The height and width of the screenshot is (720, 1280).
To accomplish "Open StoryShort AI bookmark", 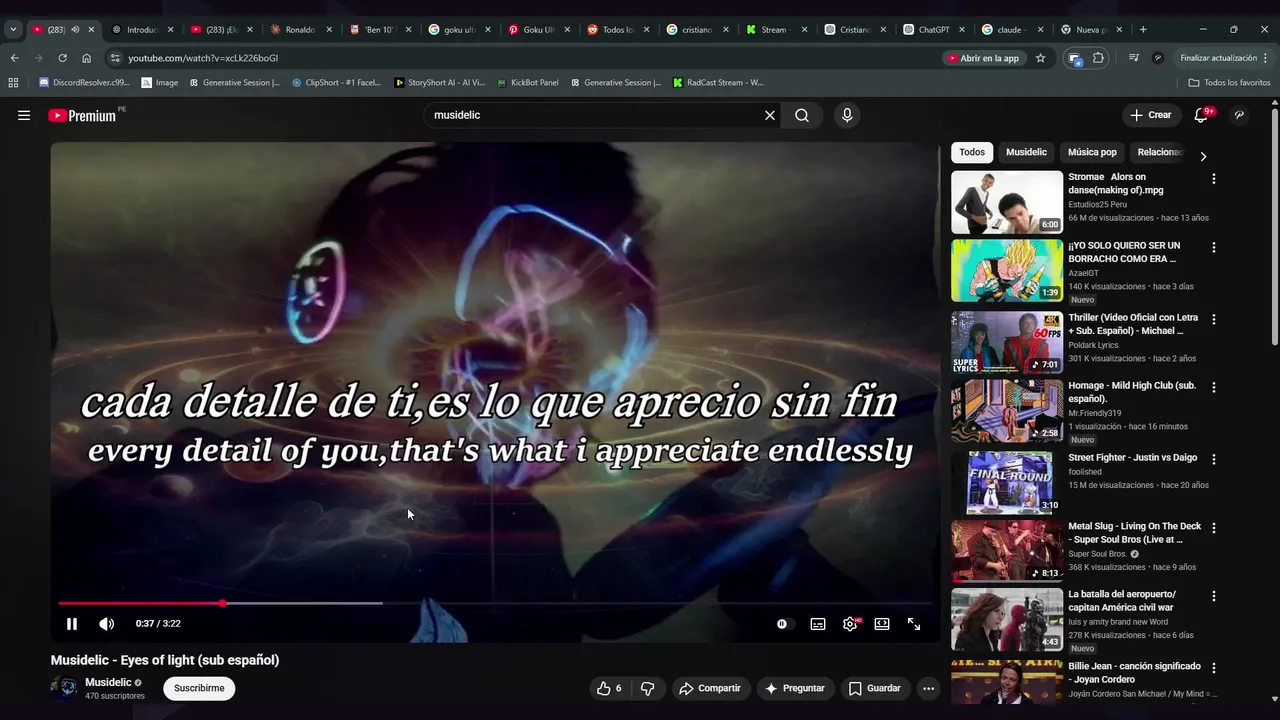I will [439, 82].
